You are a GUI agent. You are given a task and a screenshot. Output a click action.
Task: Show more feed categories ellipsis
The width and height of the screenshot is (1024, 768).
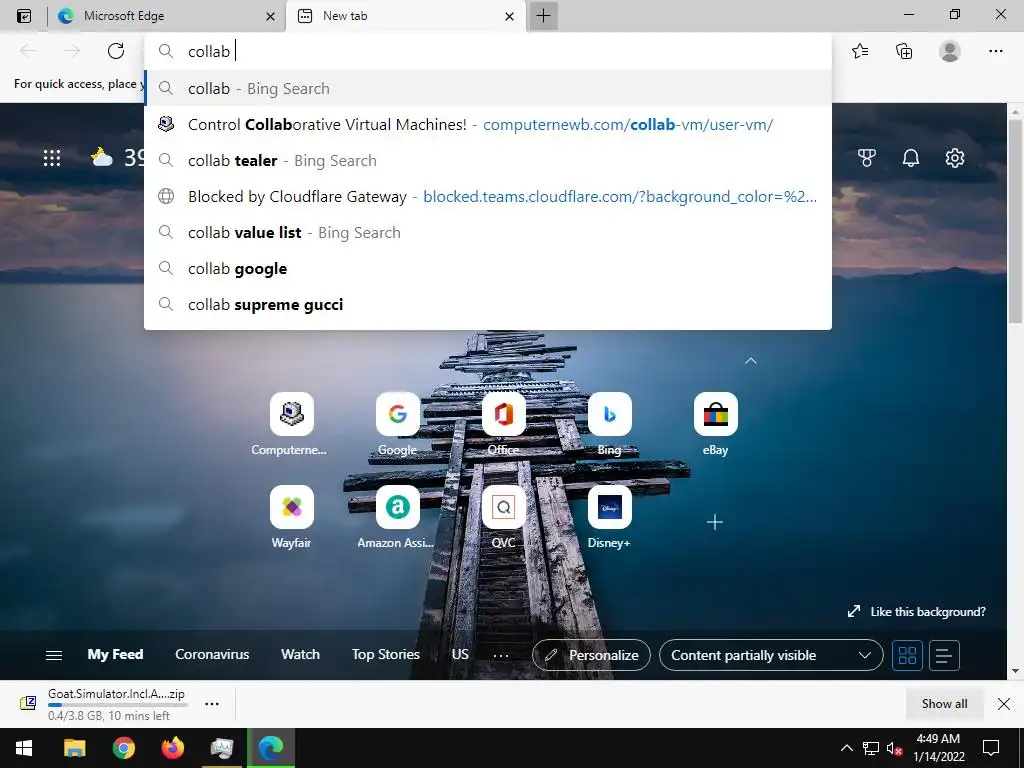[501, 655]
